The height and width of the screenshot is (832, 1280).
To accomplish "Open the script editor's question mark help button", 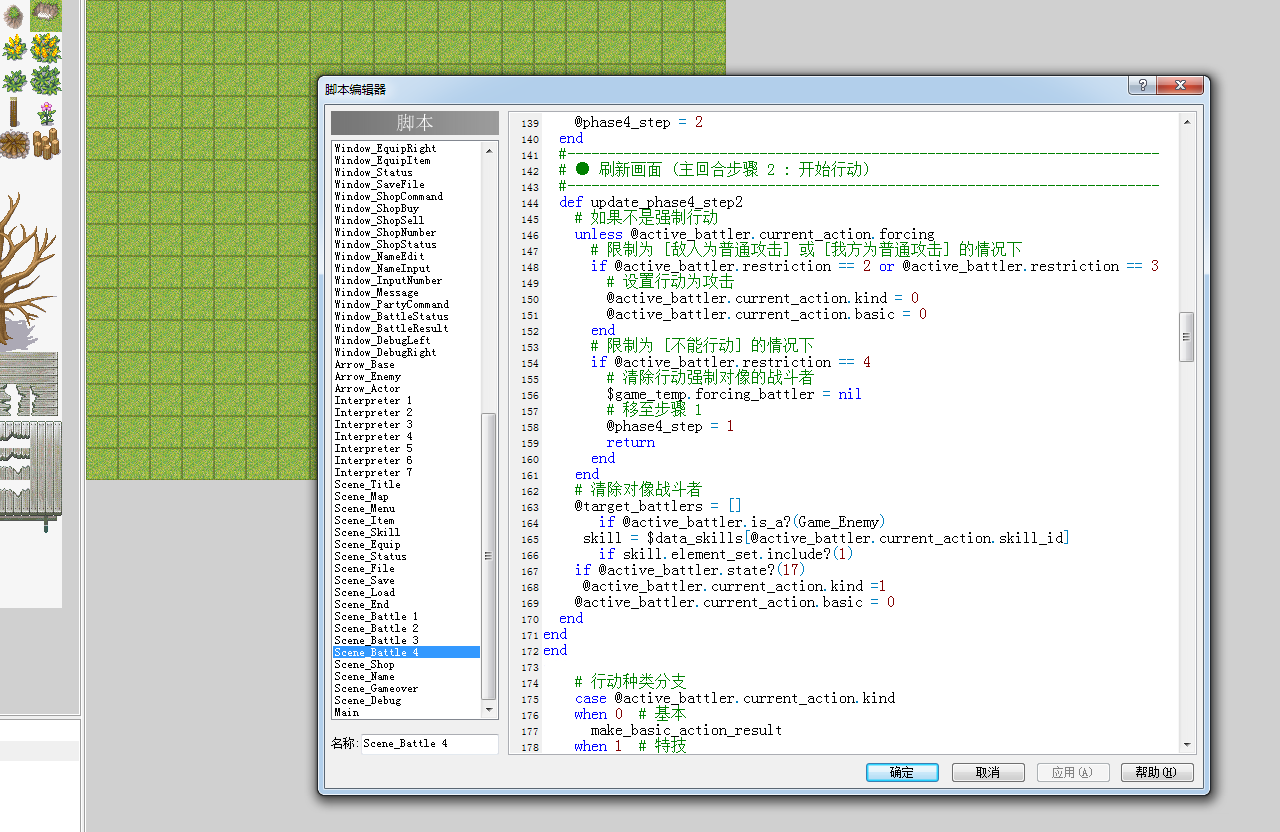I will pos(1143,86).
